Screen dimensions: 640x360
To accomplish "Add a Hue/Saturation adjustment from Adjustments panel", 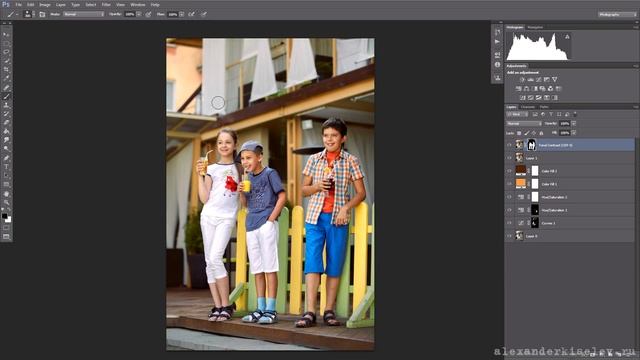I will [x=518, y=89].
